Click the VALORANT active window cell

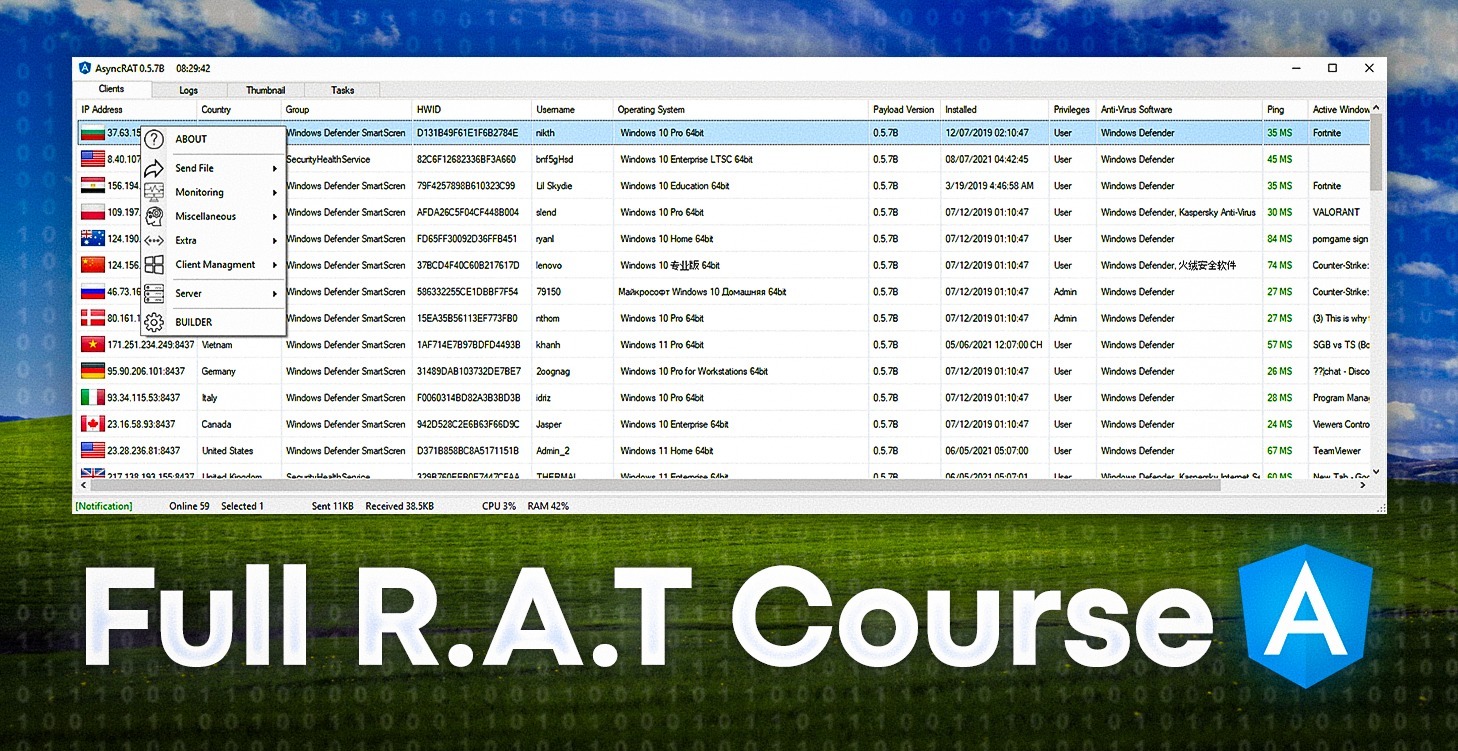pos(1336,212)
